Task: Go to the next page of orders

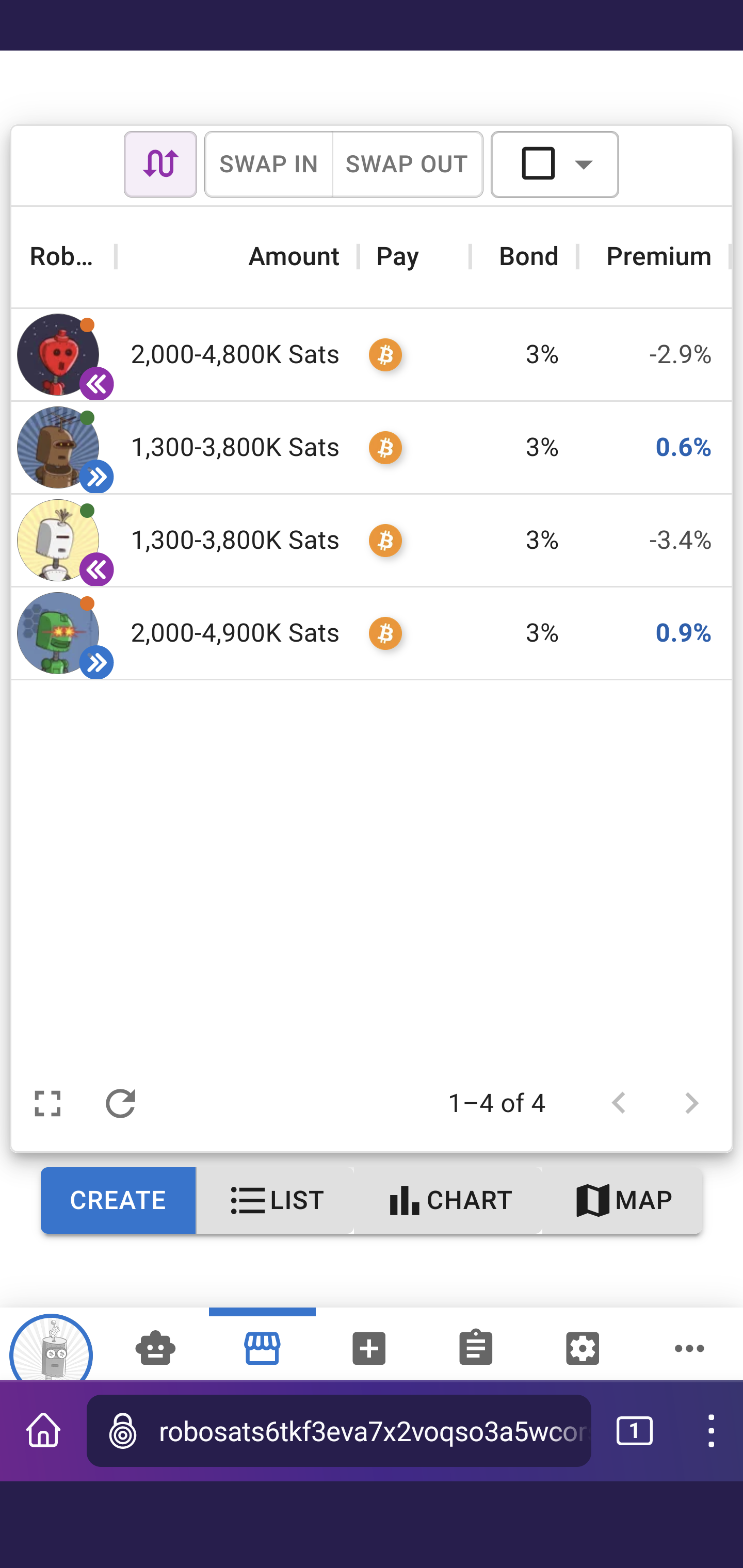Action: (691, 1103)
